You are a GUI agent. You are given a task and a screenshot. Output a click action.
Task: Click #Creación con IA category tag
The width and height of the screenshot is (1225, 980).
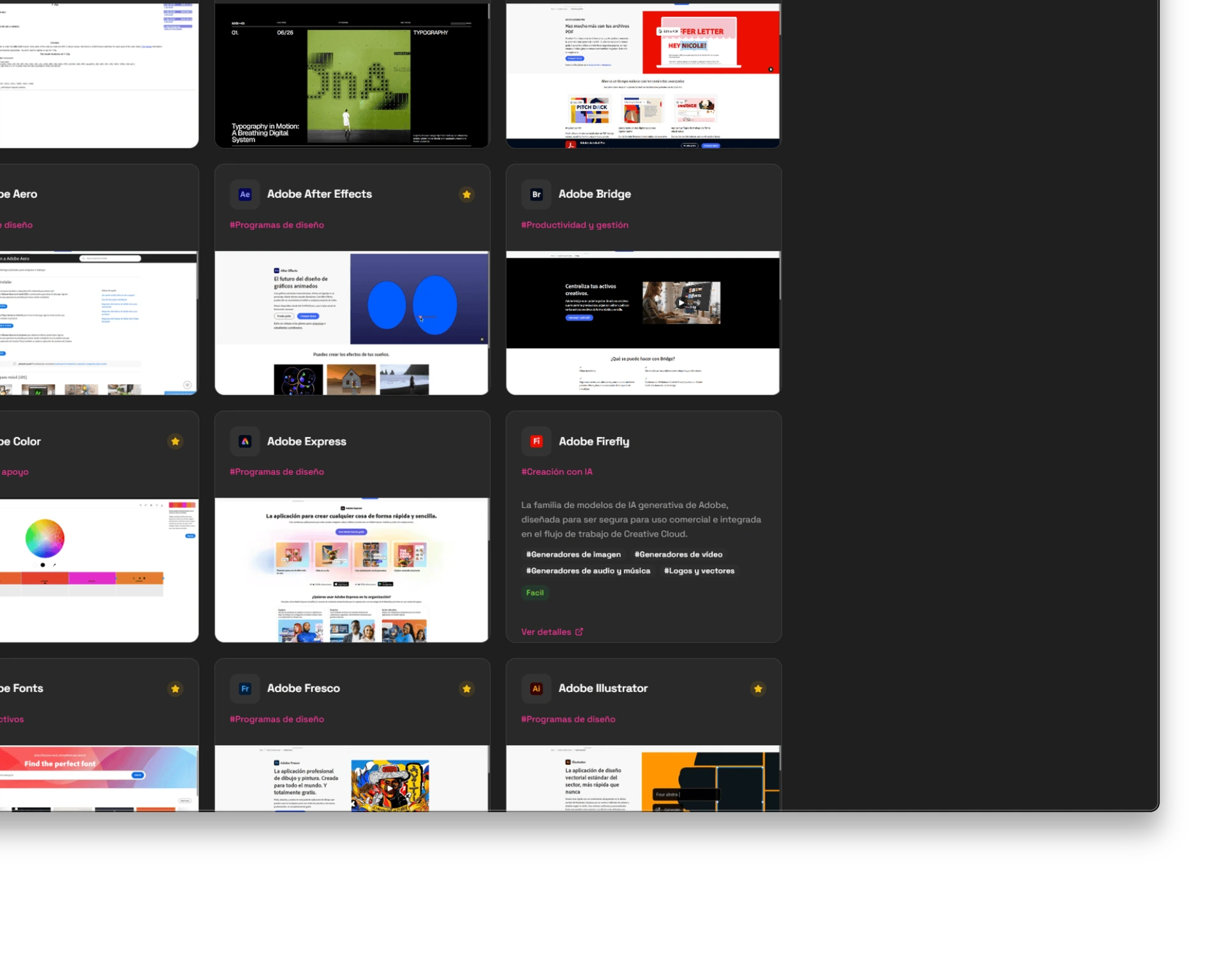(556, 472)
